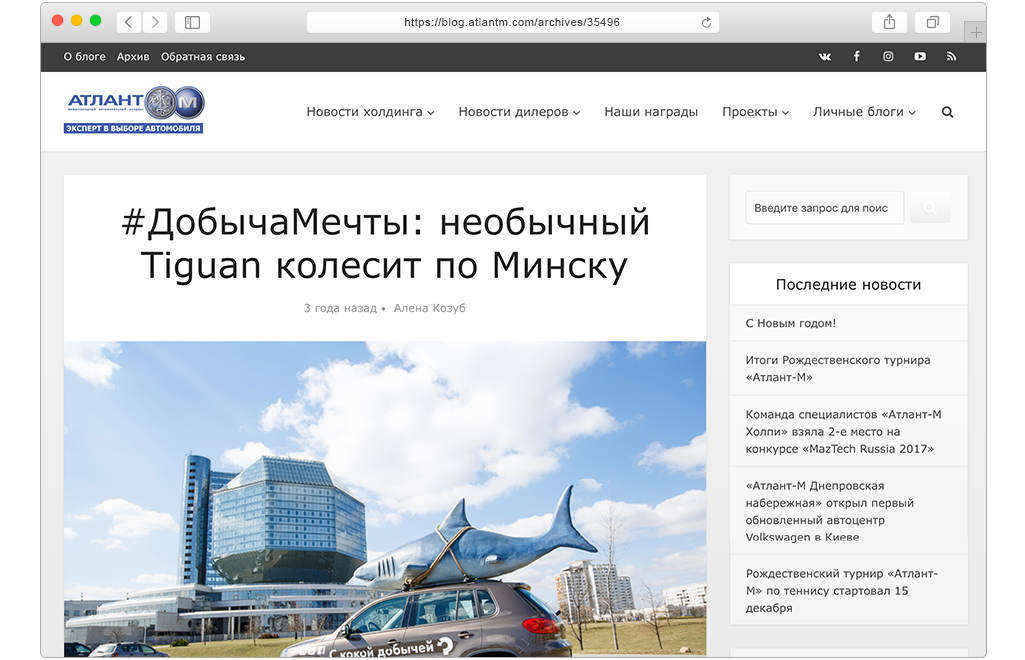1025x660 pixels.
Task: Open the Instagram social icon
Action: click(x=888, y=57)
